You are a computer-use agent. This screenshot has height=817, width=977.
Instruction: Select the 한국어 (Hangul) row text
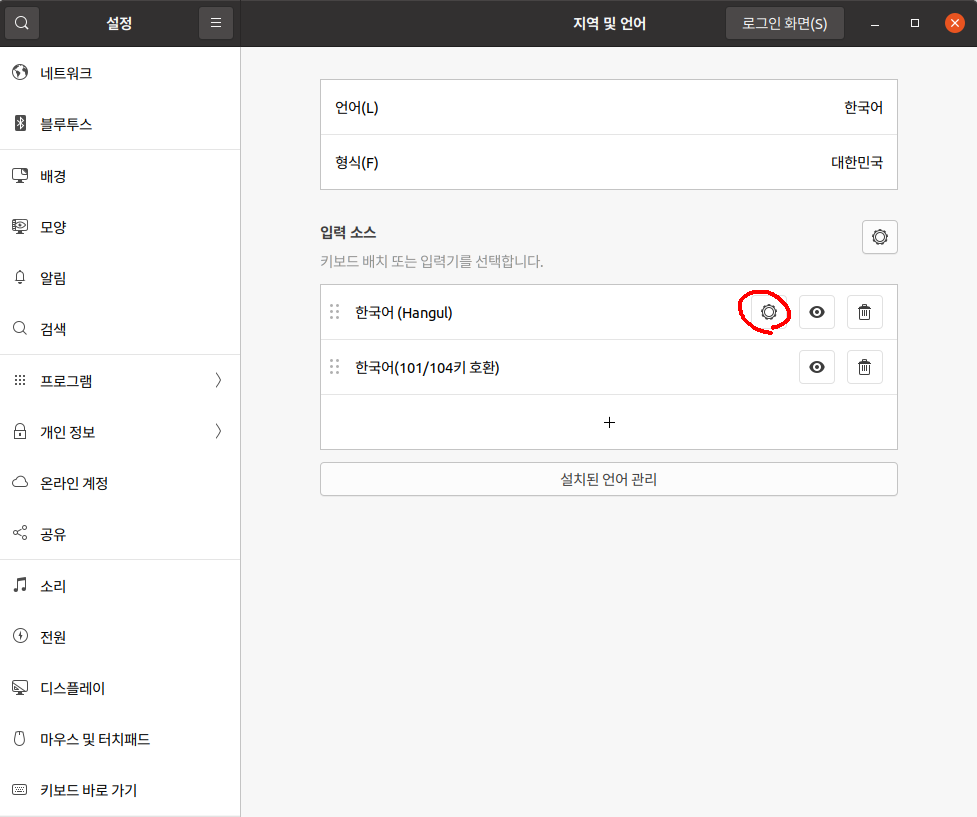(404, 312)
